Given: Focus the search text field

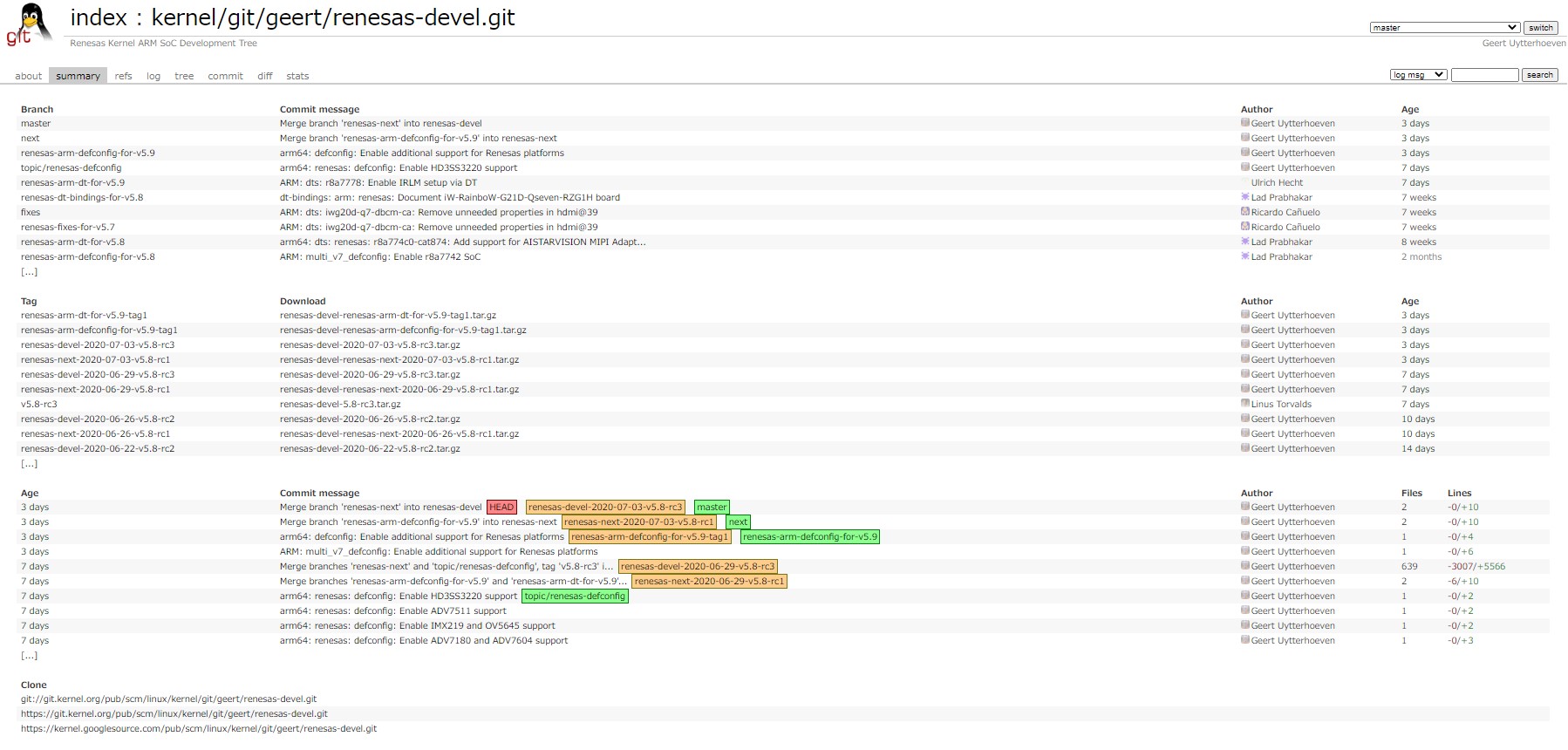Looking at the screenshot, I should [x=1484, y=75].
